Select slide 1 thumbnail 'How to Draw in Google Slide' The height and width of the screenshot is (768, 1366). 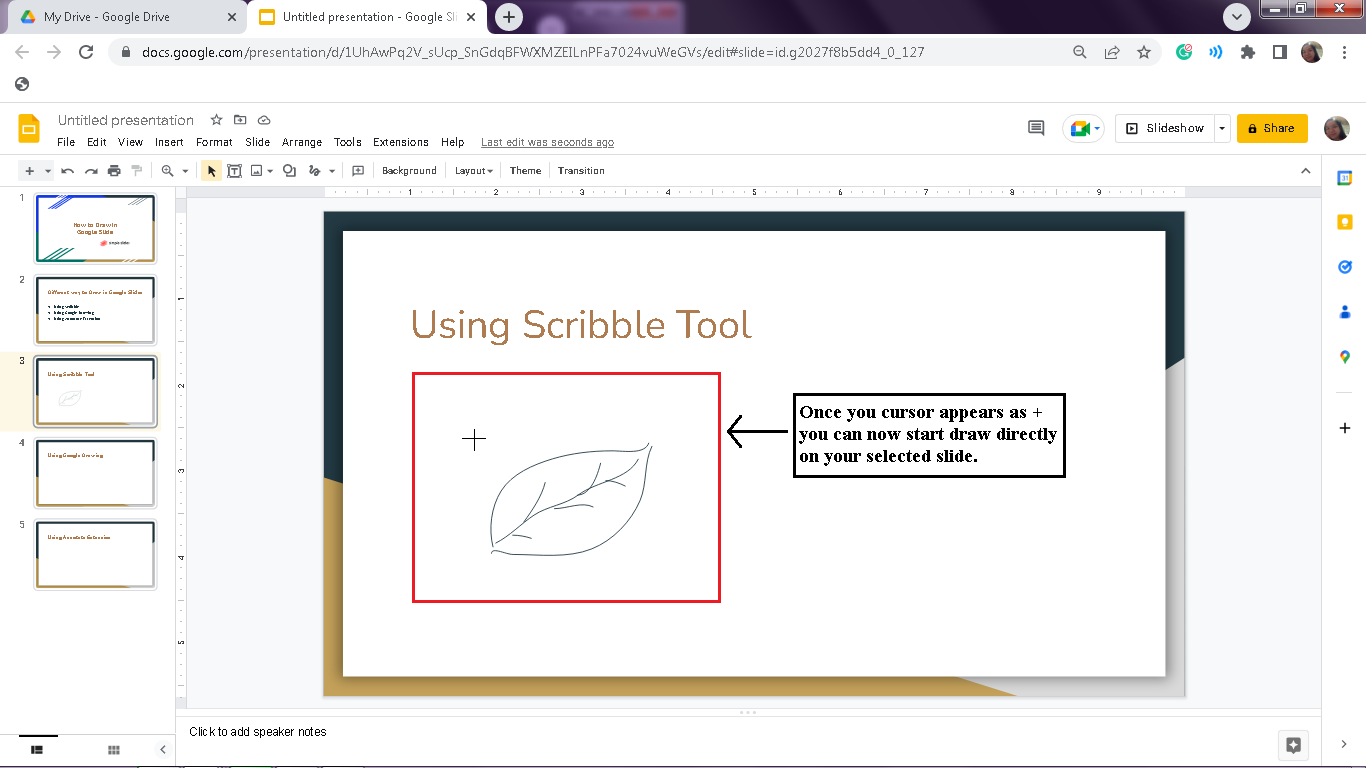(95, 229)
